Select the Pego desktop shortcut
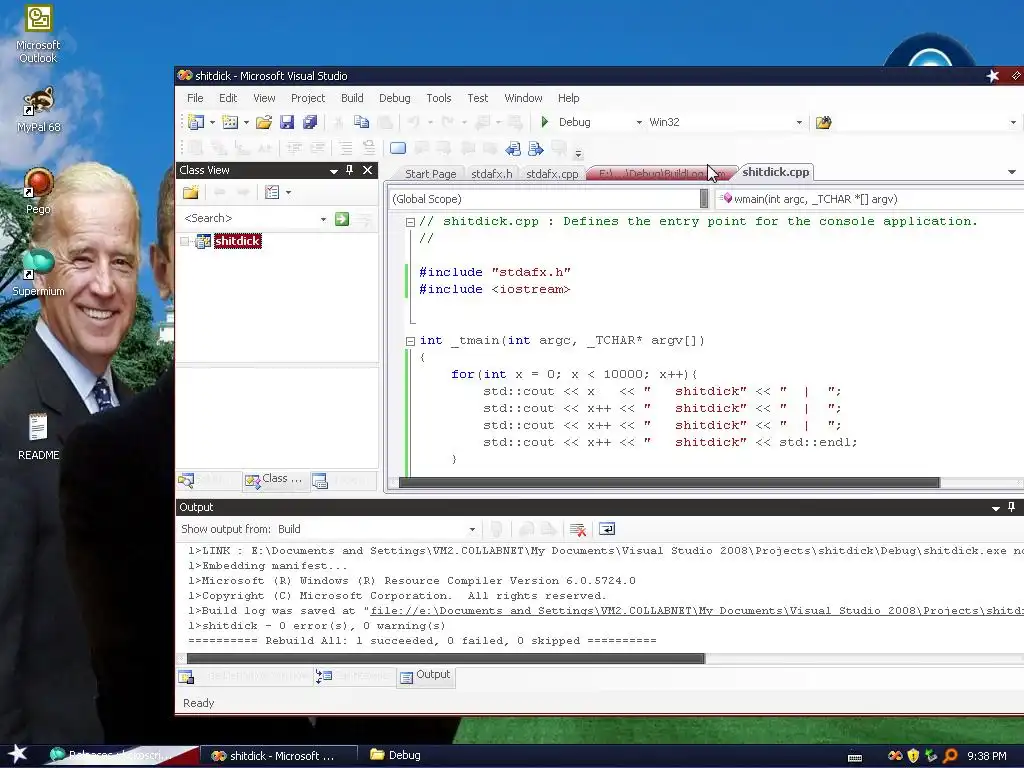 [x=38, y=191]
